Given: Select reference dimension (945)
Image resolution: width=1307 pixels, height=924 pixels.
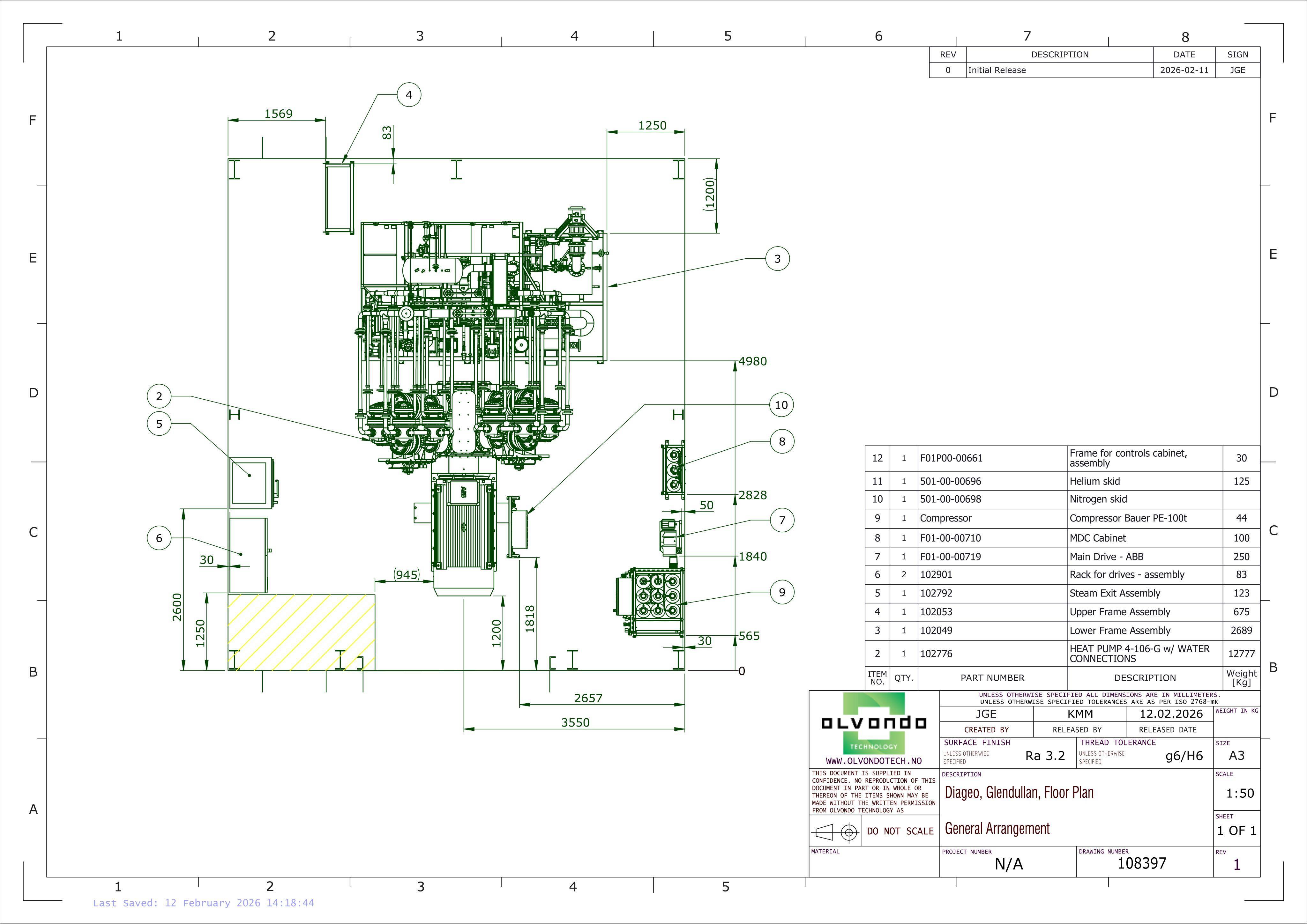Looking at the screenshot, I should pos(407,575).
